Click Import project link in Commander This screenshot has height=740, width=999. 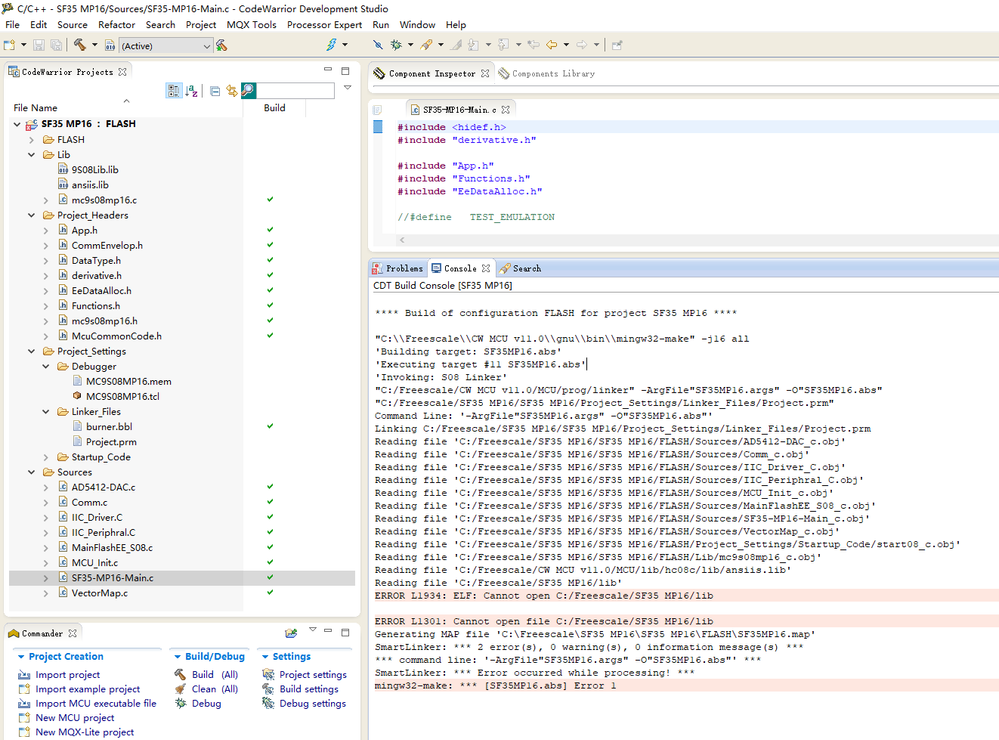[x=67, y=675]
